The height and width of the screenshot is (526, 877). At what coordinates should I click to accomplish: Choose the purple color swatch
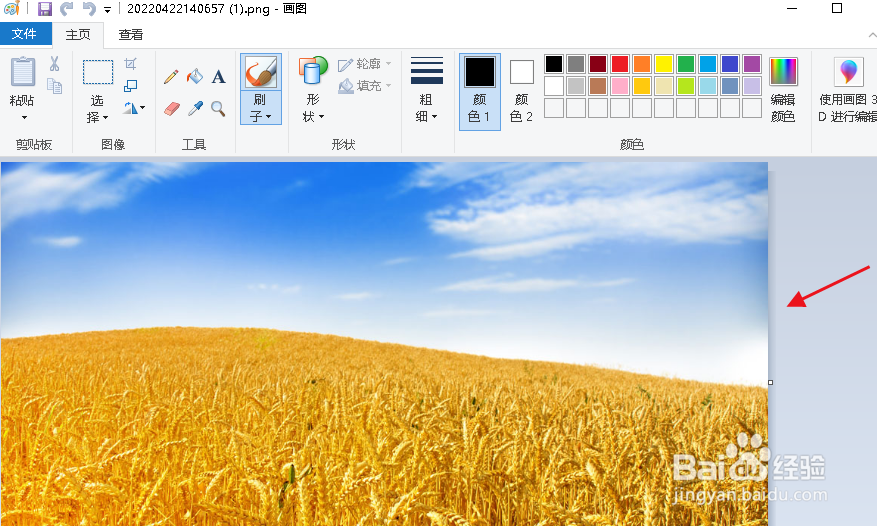click(752, 64)
